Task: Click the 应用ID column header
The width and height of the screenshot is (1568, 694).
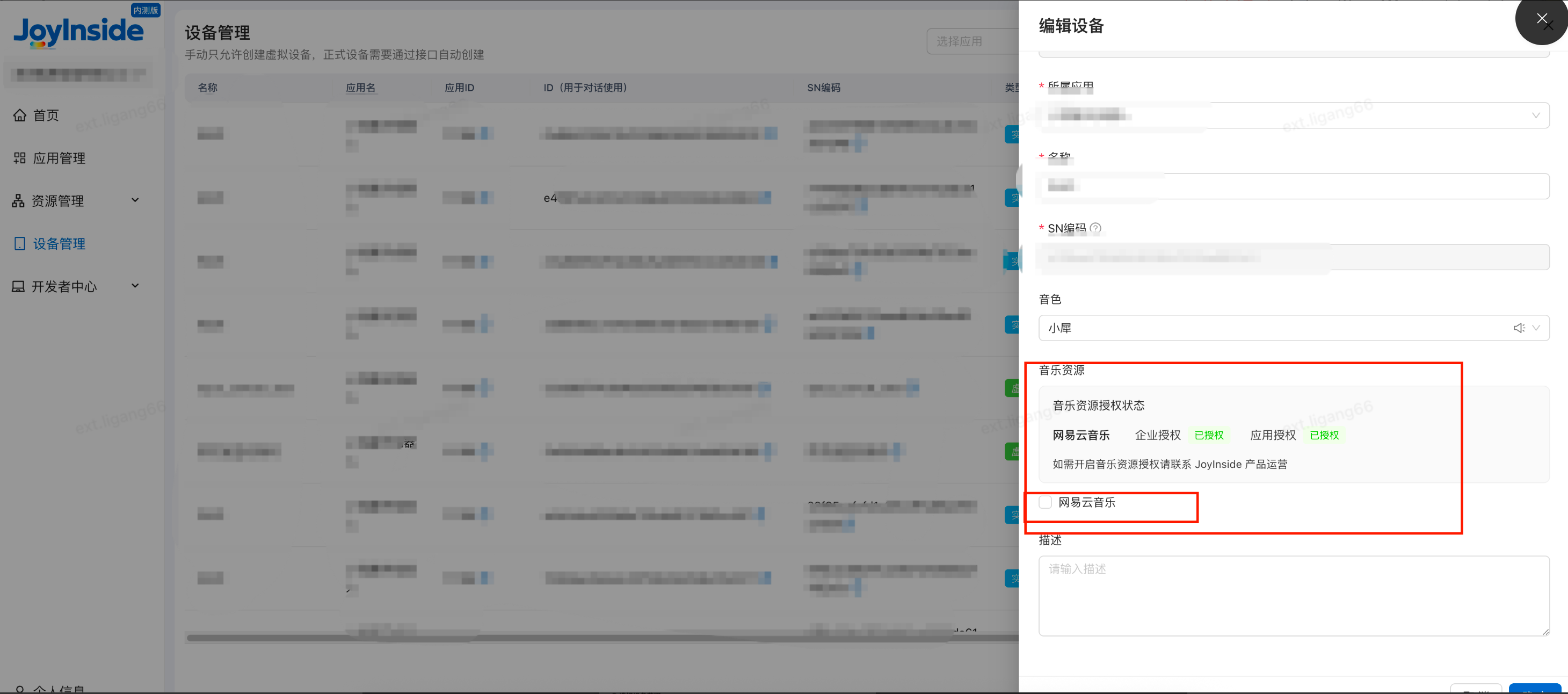Action: (459, 88)
